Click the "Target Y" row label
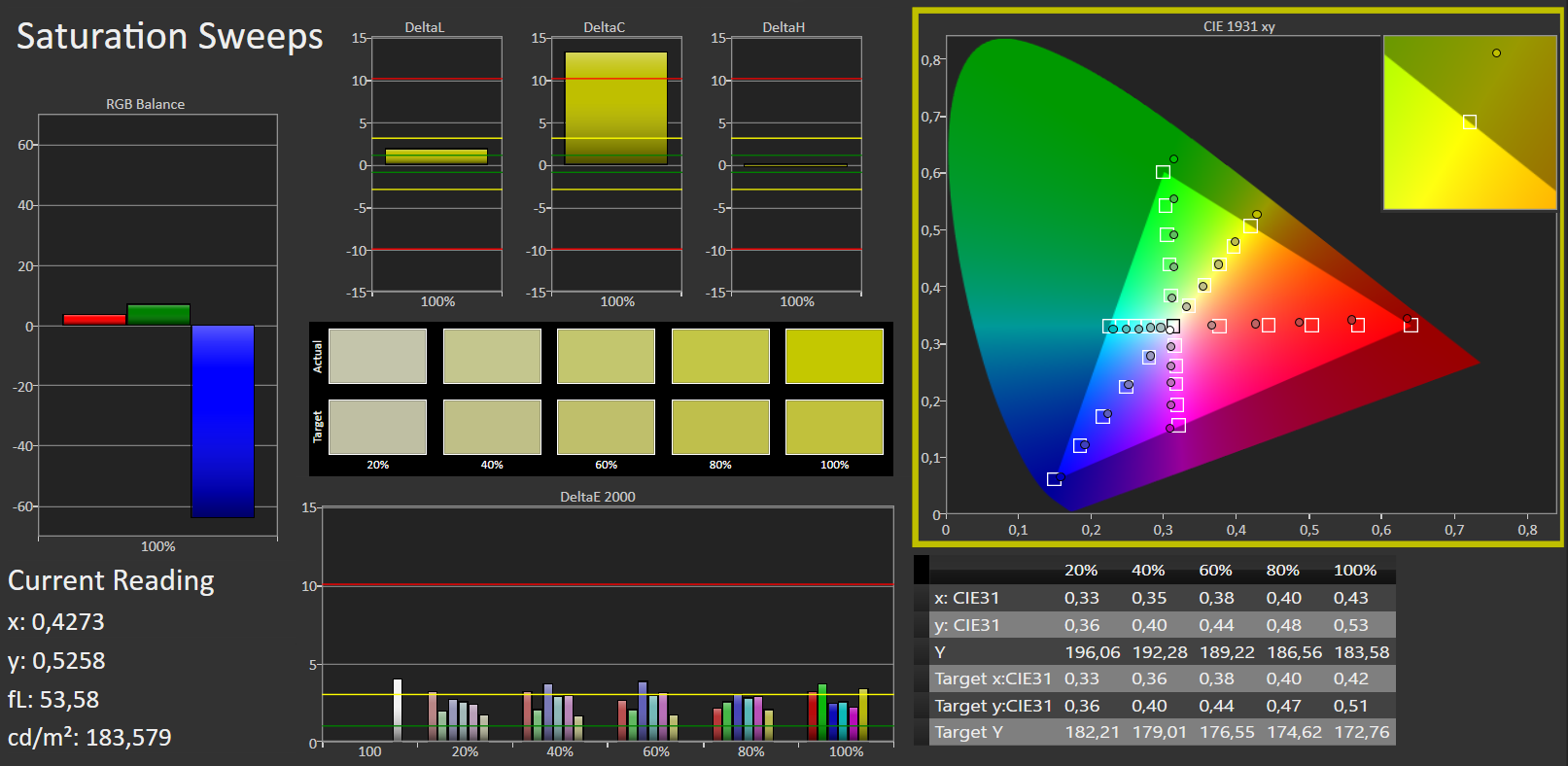This screenshot has width=1568, height=766. pos(968,732)
